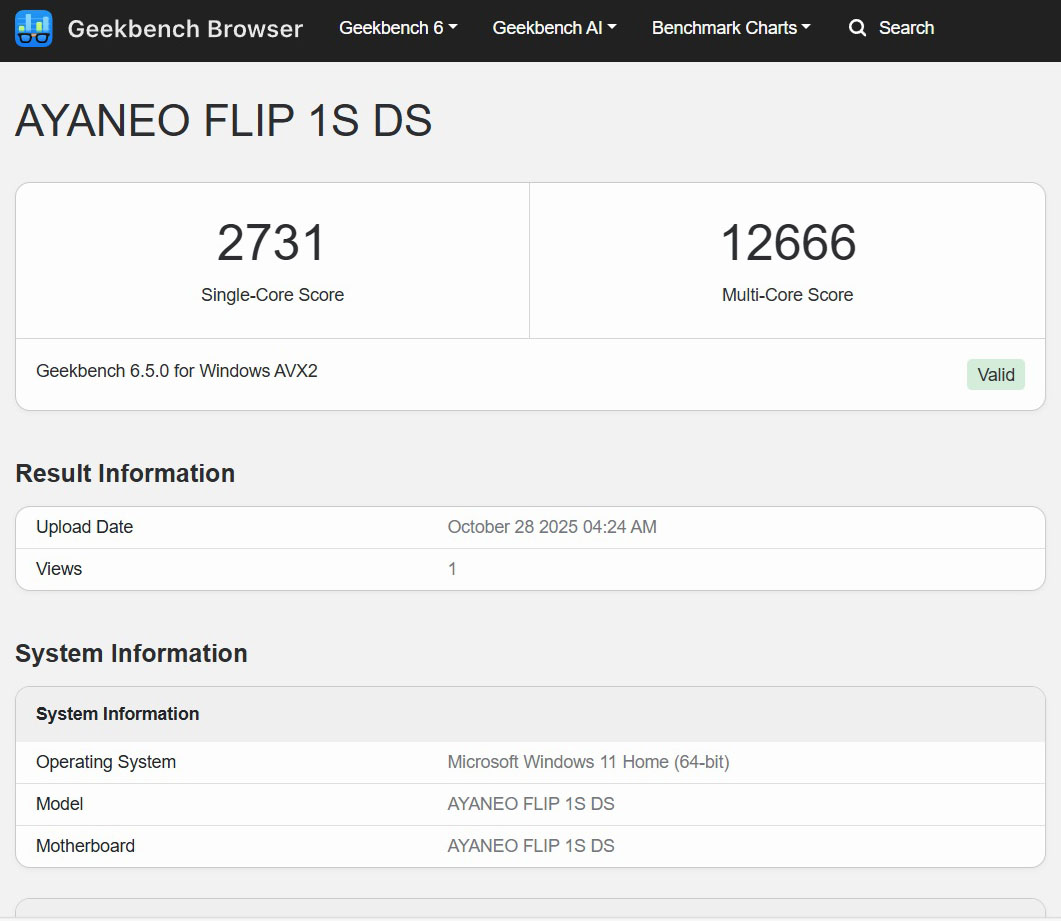Screen dimensions: 1061x921
Task: Select the Search text in navbar
Action: (906, 28)
